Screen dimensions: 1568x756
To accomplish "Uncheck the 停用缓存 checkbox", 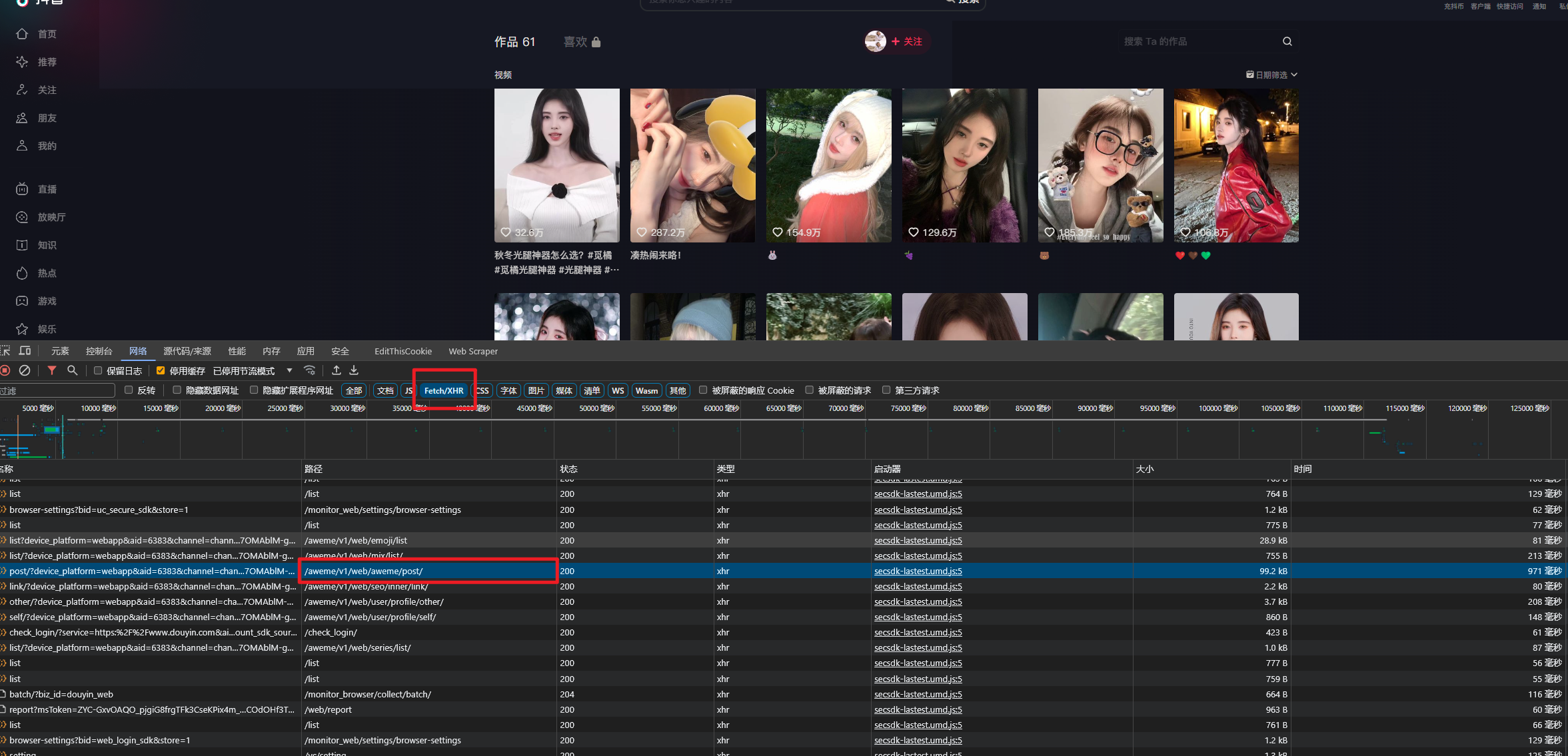I will (x=161, y=371).
